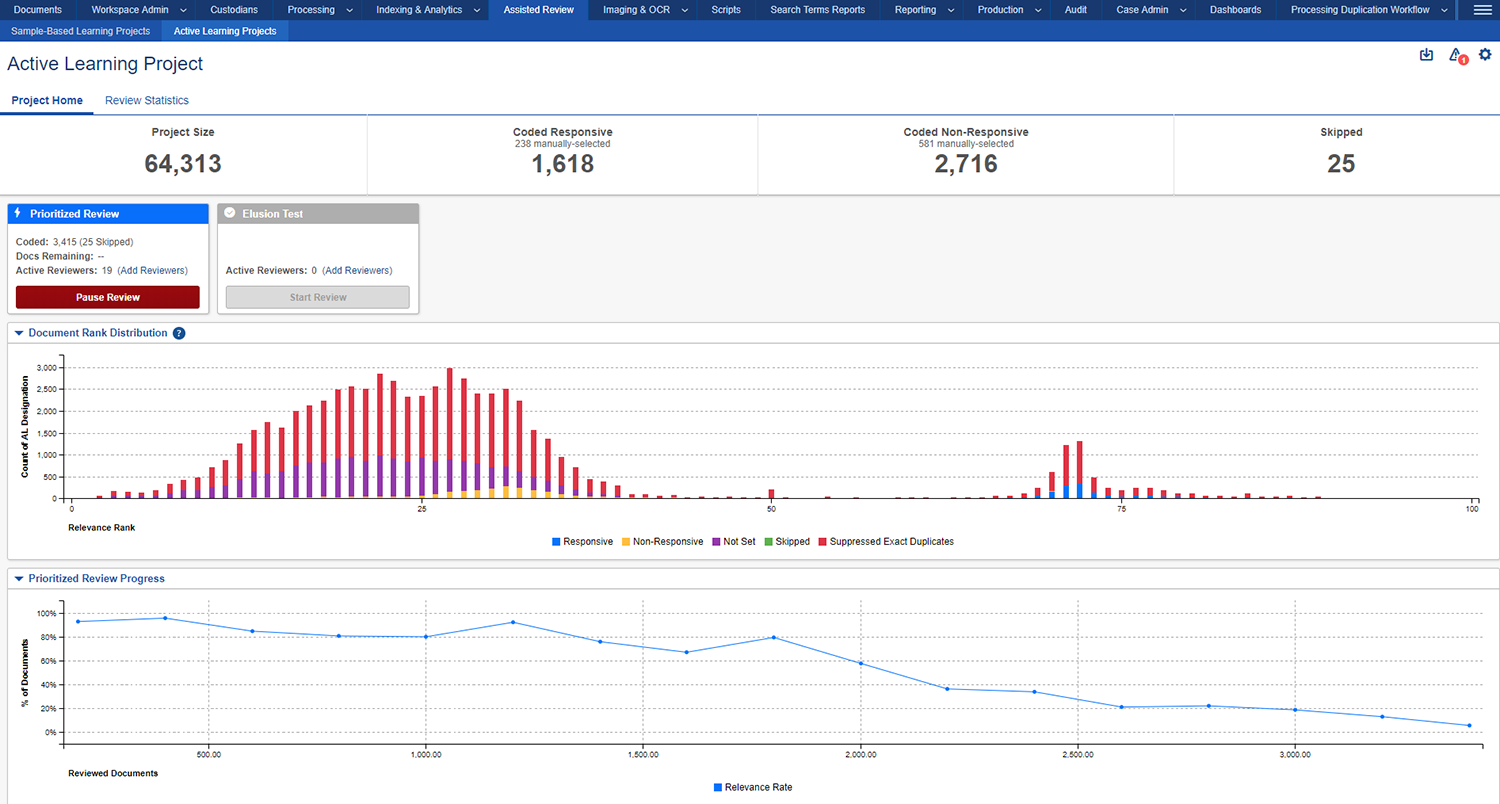Click the help icon beside Document Rank Distribution

pyautogui.click(x=179, y=333)
